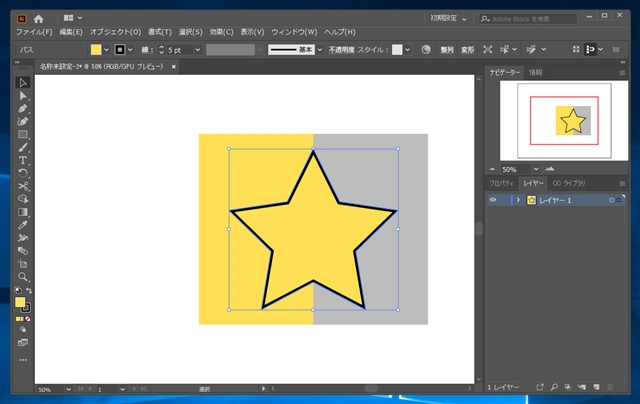Open the graphic style dropdown arrow

[407, 50]
